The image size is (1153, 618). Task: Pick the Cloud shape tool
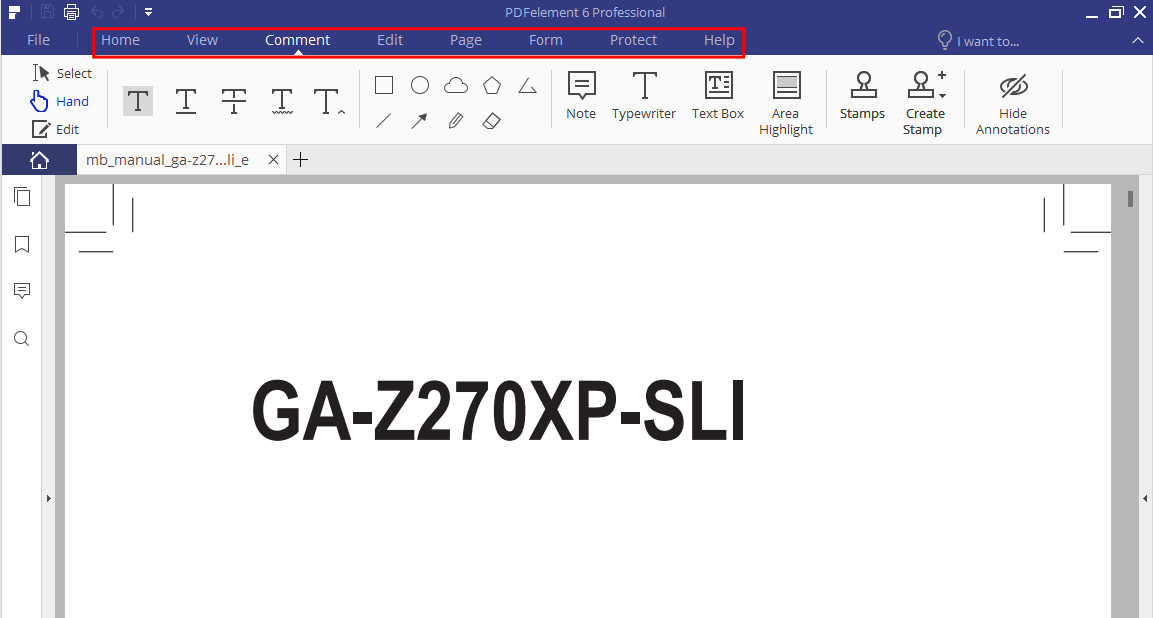pos(456,85)
